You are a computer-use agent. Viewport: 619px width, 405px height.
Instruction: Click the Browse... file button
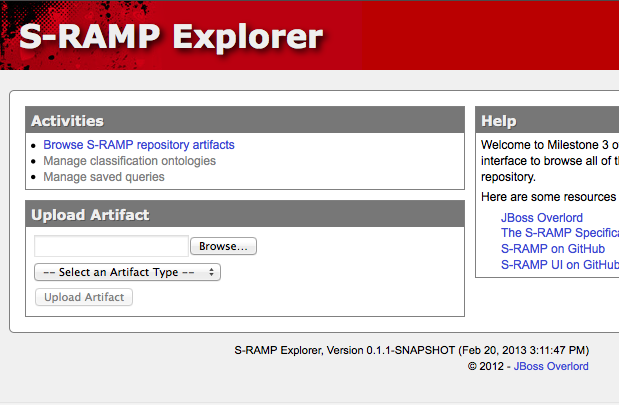pyautogui.click(x=223, y=246)
